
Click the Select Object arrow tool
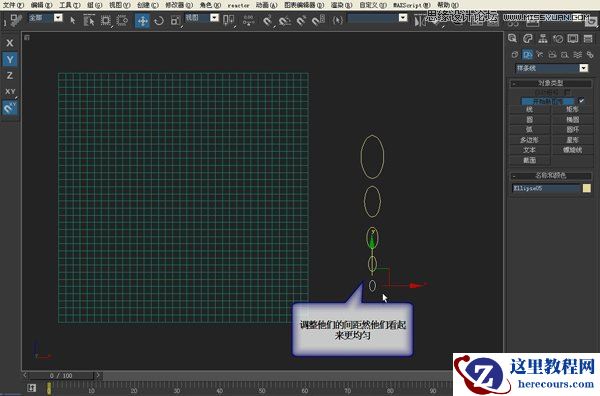tap(73, 20)
